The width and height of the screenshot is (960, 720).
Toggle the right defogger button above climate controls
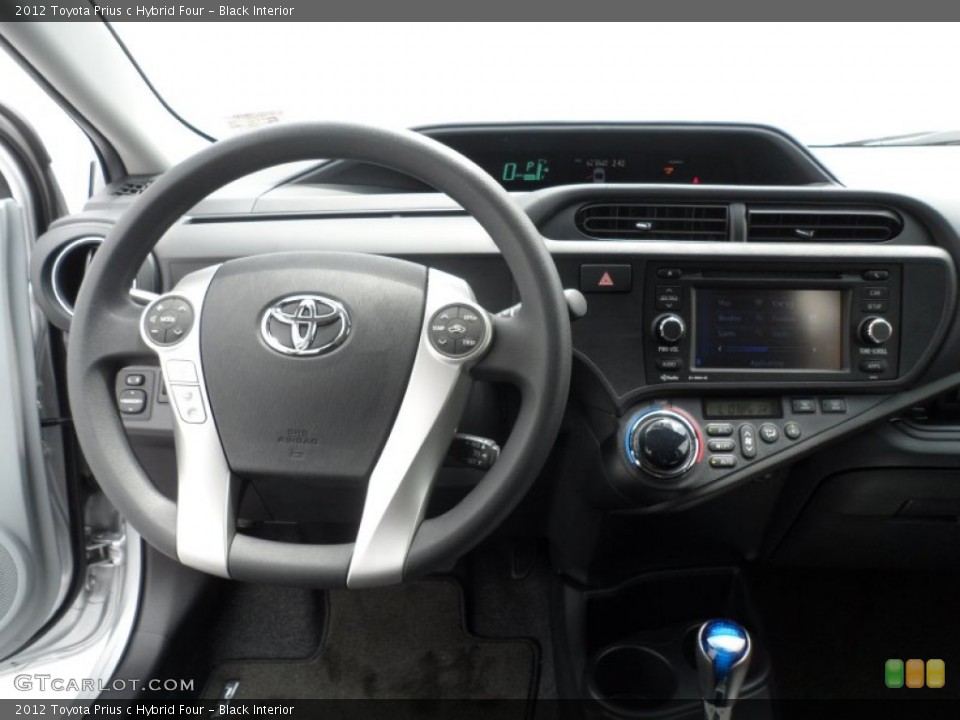click(x=833, y=405)
